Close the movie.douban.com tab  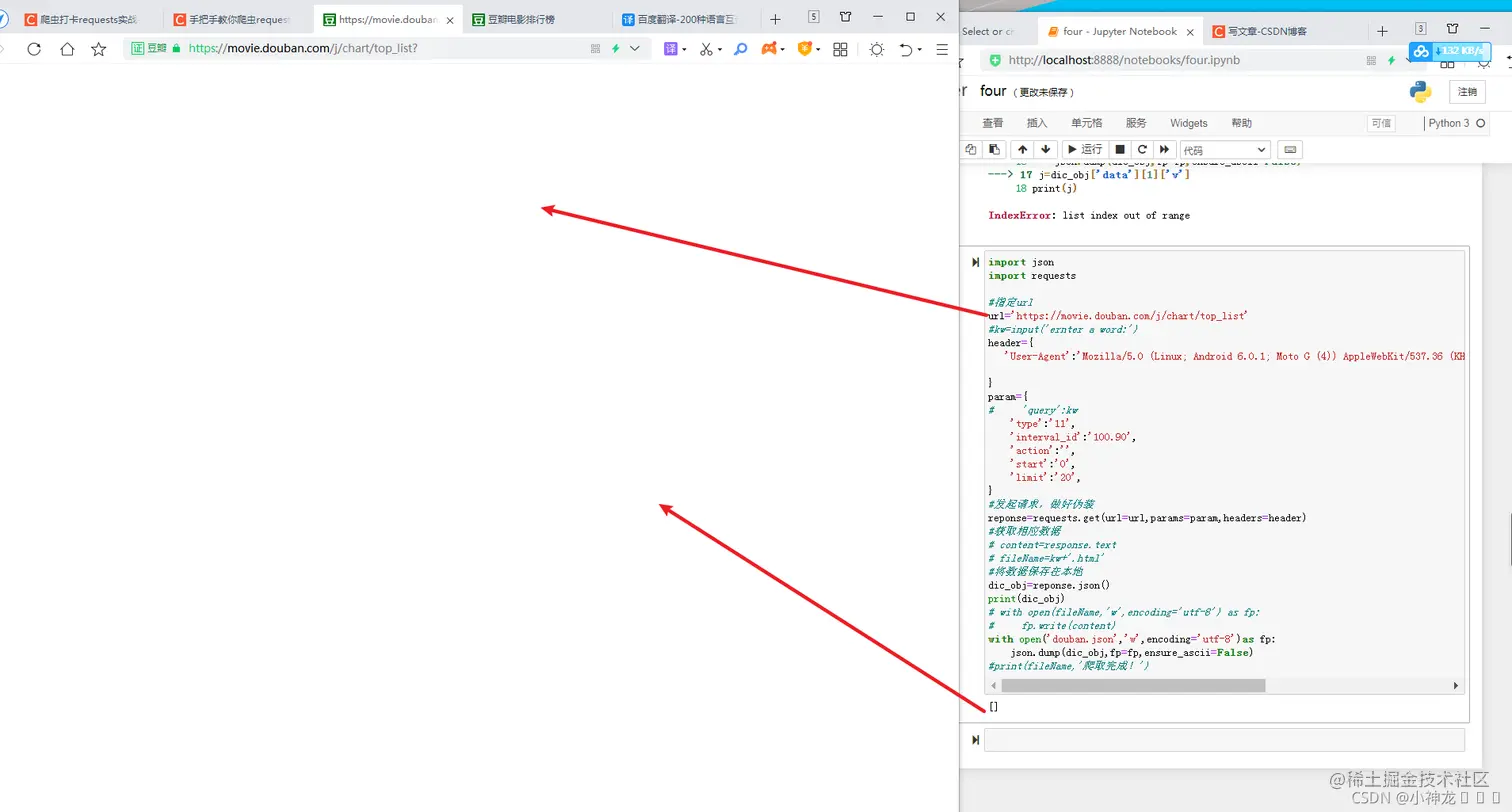point(450,19)
